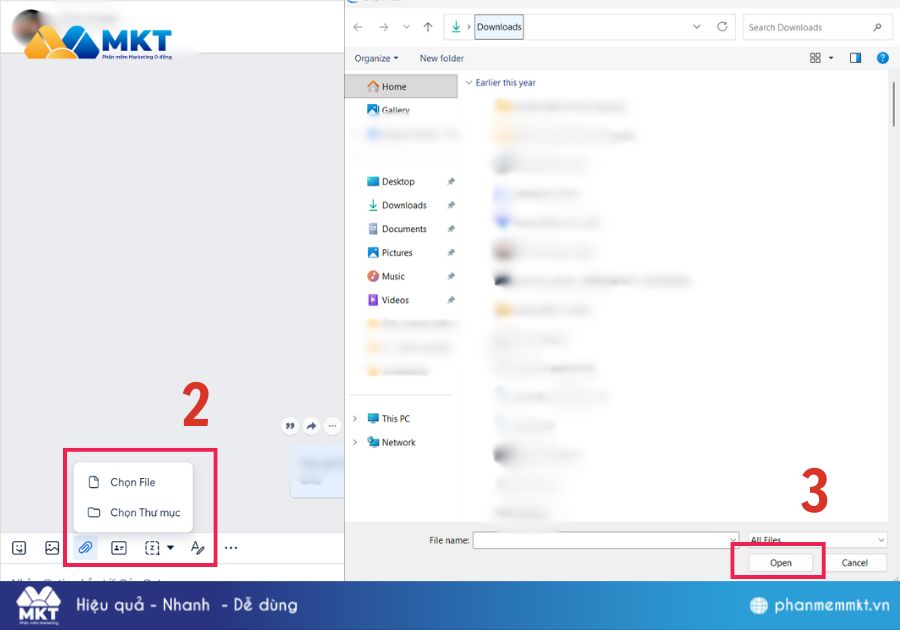Open the sticker emoji picker
The height and width of the screenshot is (630, 900).
tap(19, 548)
